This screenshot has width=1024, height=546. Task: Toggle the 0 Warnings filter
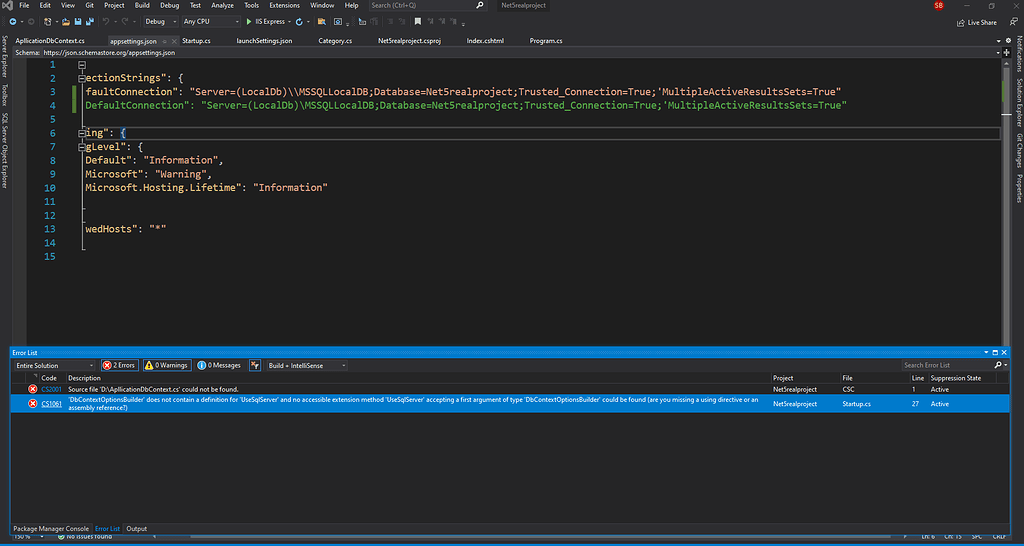coord(167,365)
